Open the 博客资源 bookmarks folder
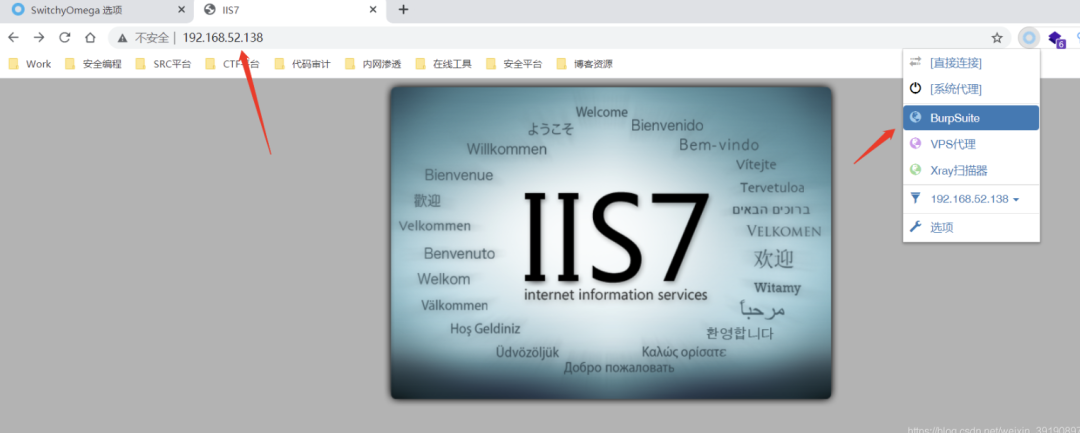1080x433 pixels. (585, 64)
